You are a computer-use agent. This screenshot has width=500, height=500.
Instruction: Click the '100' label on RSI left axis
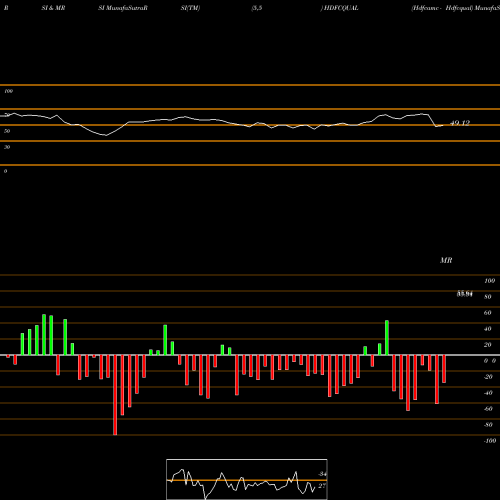8,91
